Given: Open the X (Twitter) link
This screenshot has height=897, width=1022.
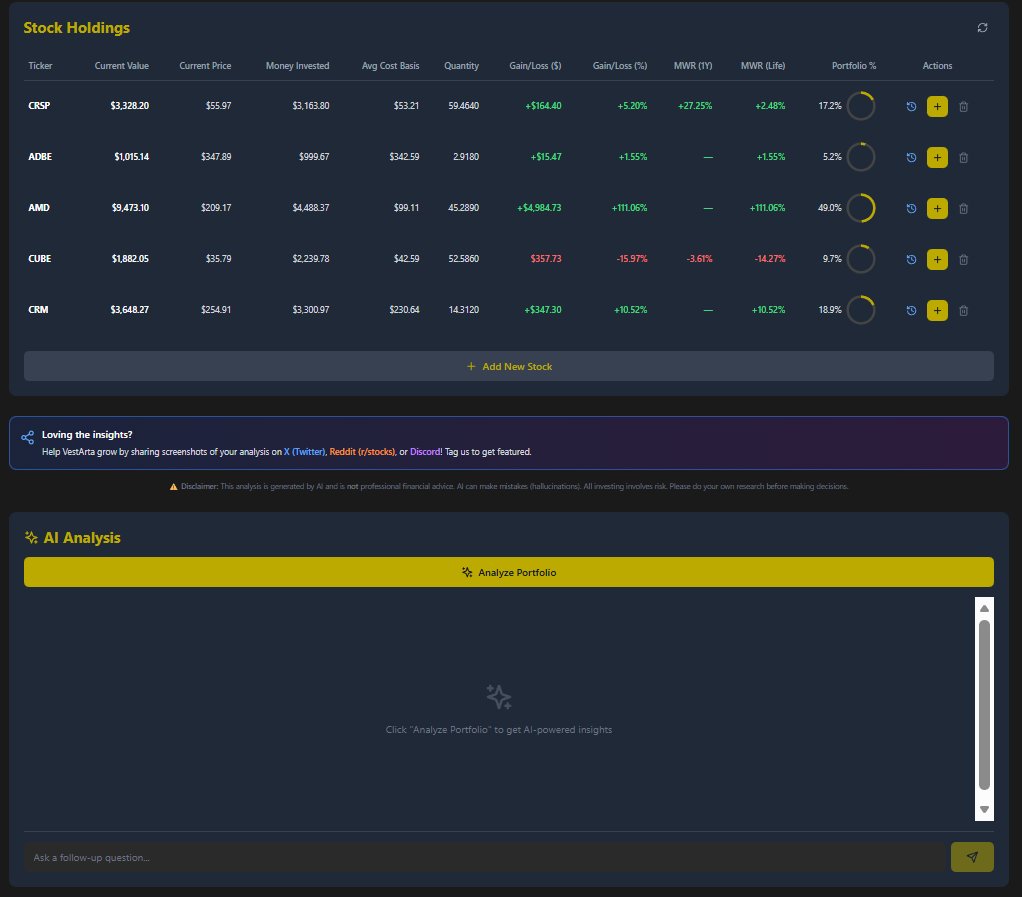Looking at the screenshot, I should tap(304, 452).
